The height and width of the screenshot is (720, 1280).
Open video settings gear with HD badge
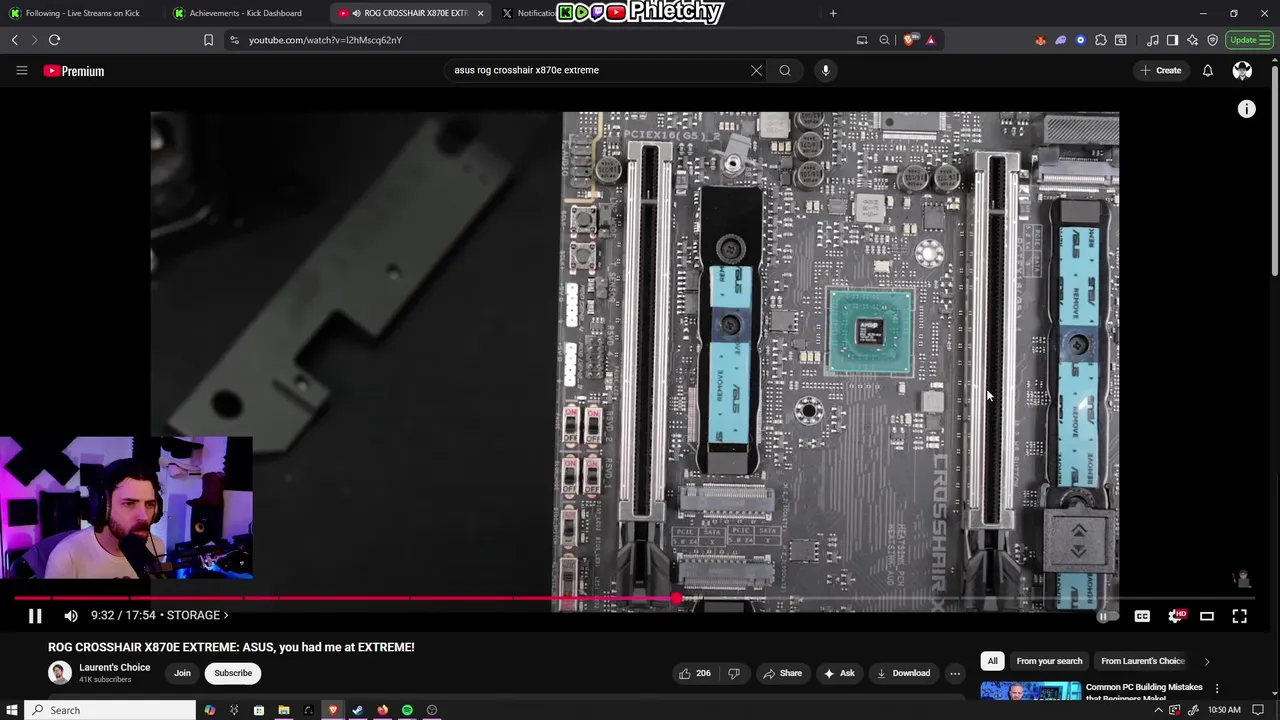[x=1176, y=616]
